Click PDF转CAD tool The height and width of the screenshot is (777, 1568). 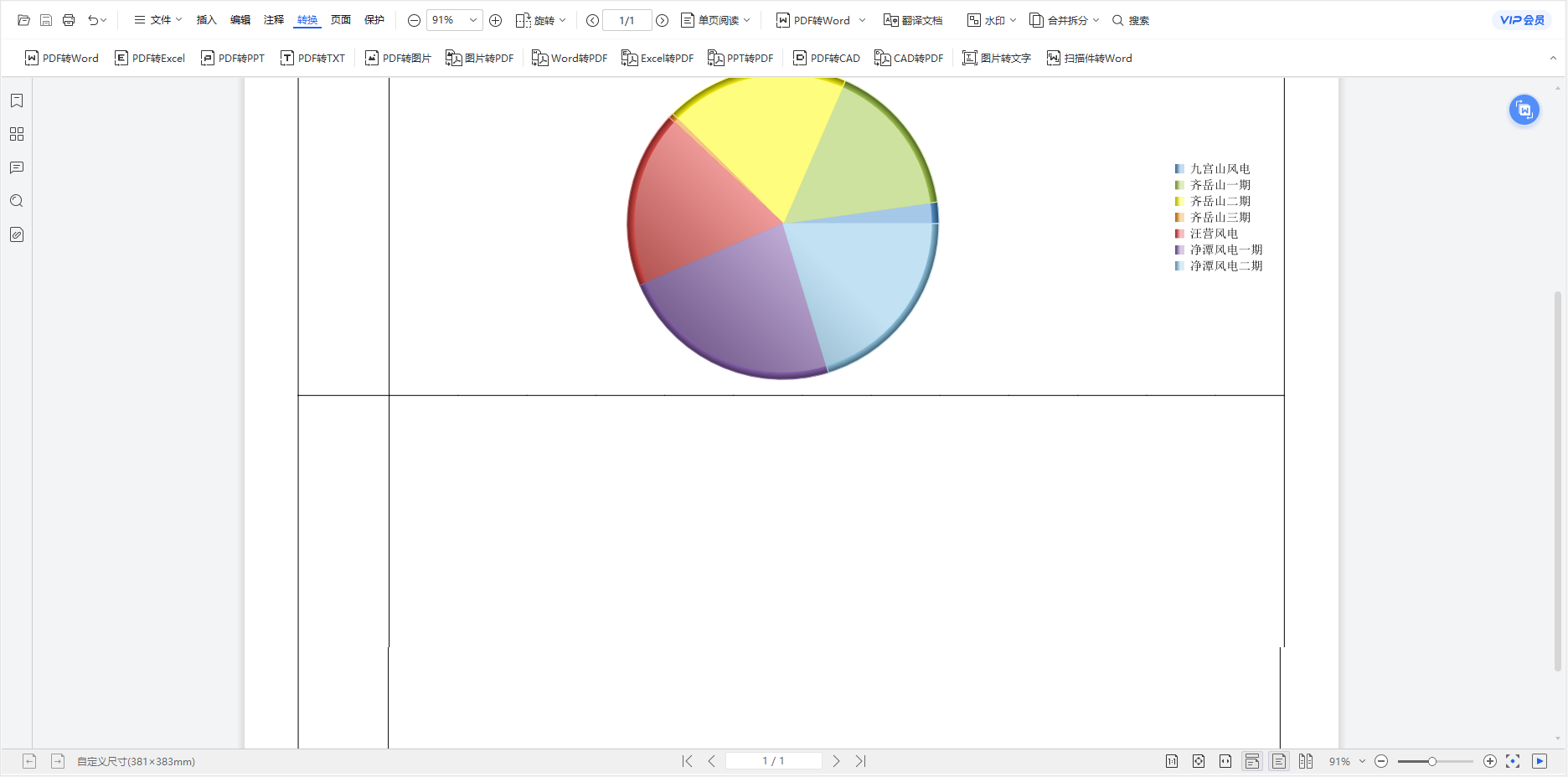826,58
